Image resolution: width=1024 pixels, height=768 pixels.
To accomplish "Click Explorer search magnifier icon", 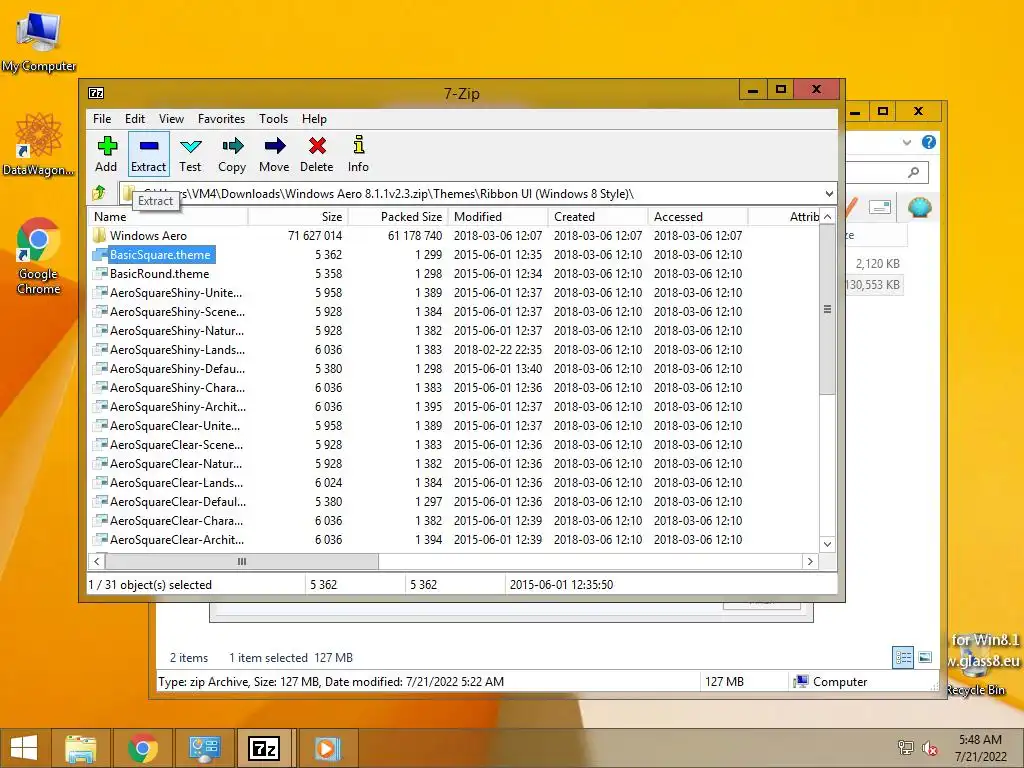I will 914,172.
